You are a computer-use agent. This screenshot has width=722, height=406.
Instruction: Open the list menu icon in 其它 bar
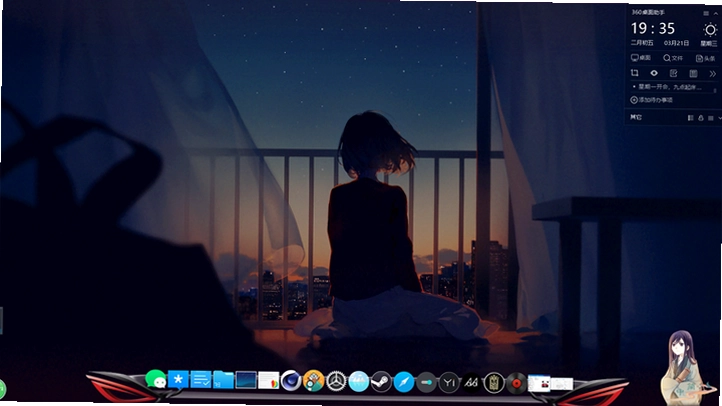[x=710, y=118]
